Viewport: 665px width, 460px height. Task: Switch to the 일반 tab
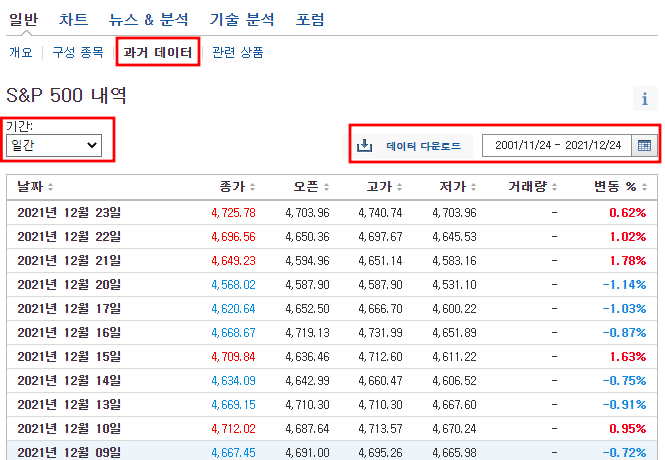pos(24,20)
